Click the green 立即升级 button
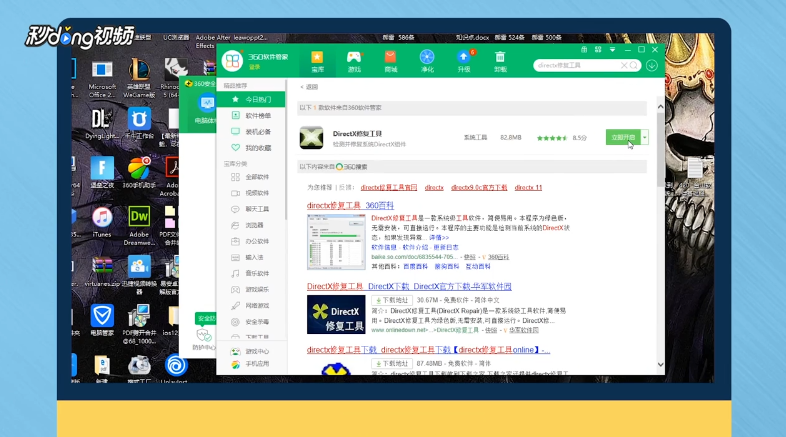 pyautogui.click(x=623, y=137)
